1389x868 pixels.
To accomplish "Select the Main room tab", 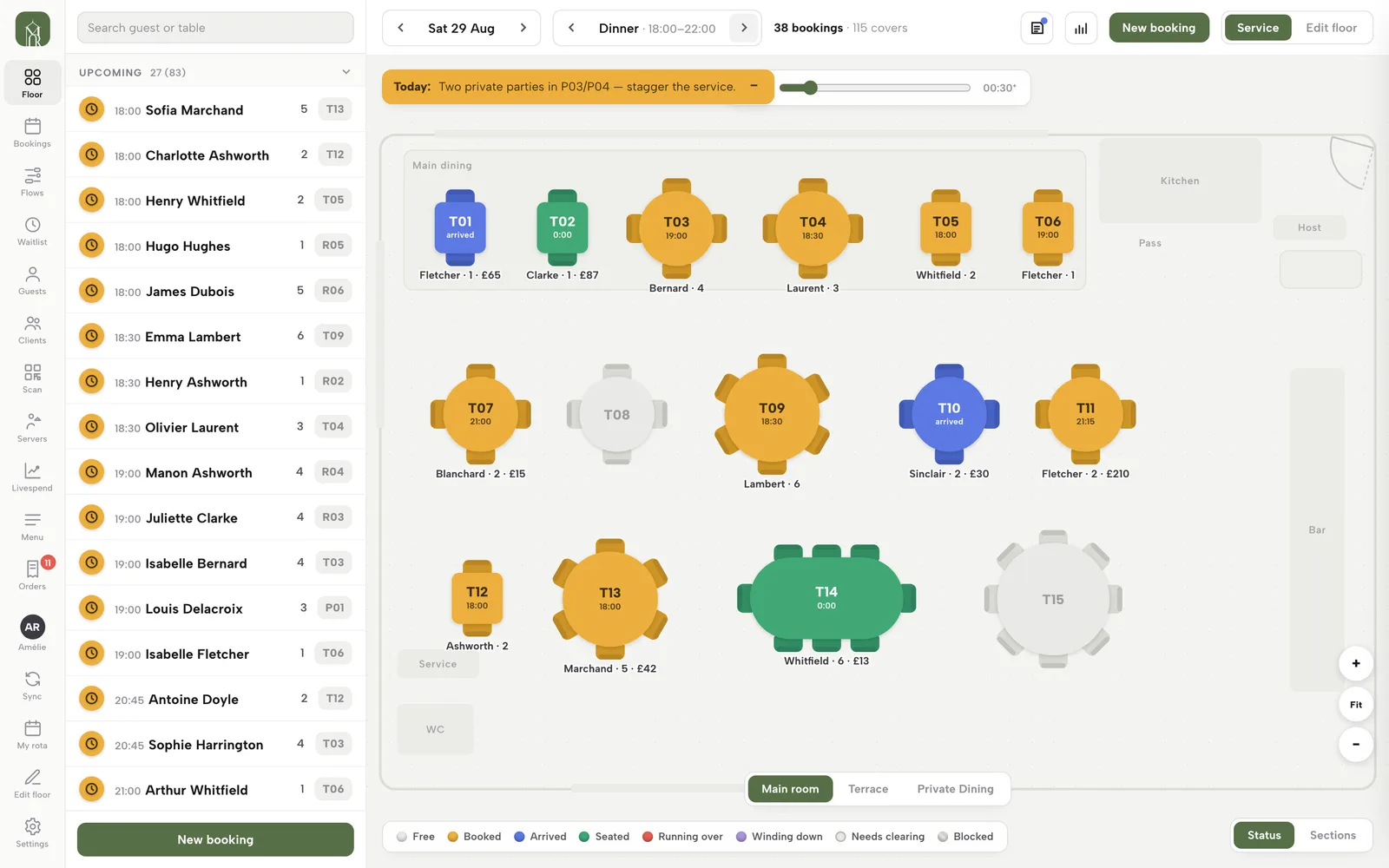I will pos(790,789).
